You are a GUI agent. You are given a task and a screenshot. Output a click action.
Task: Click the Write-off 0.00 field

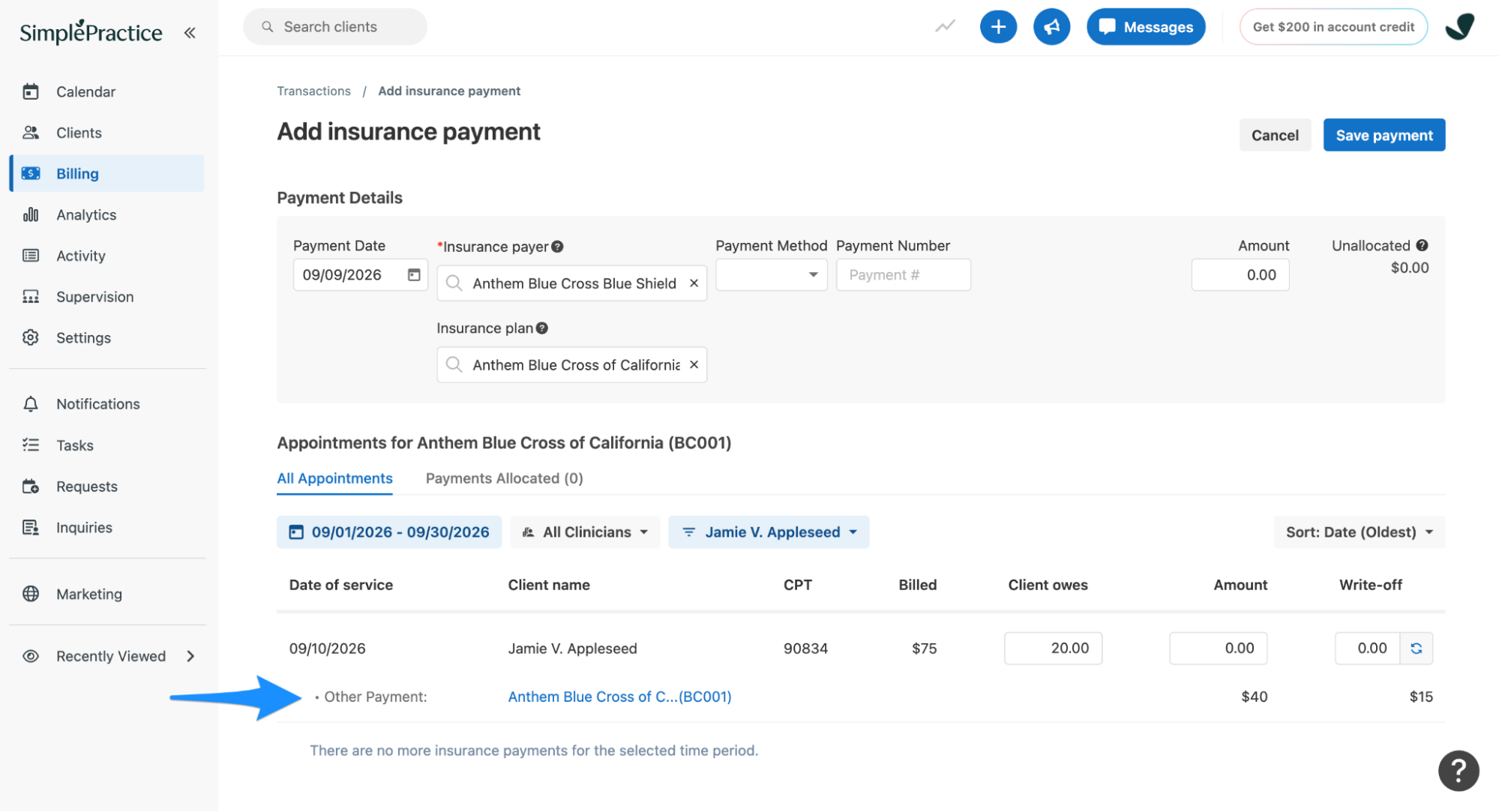point(1367,649)
